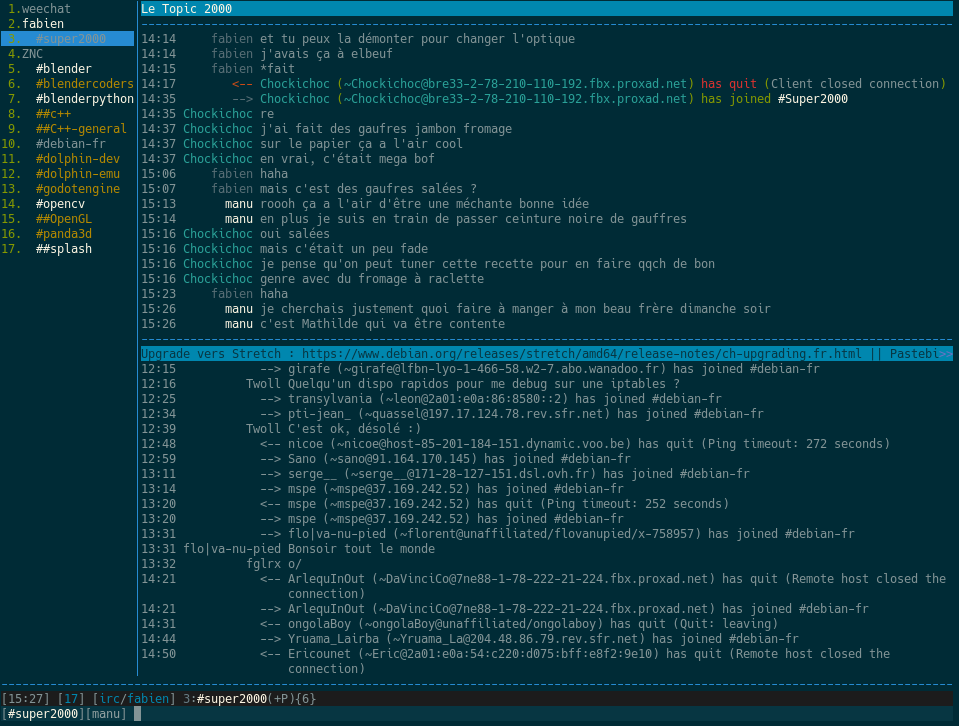This screenshot has height=726, width=959.
Task: Click message 'sur le papier ça a l'air cool'
Action: pos(361,144)
